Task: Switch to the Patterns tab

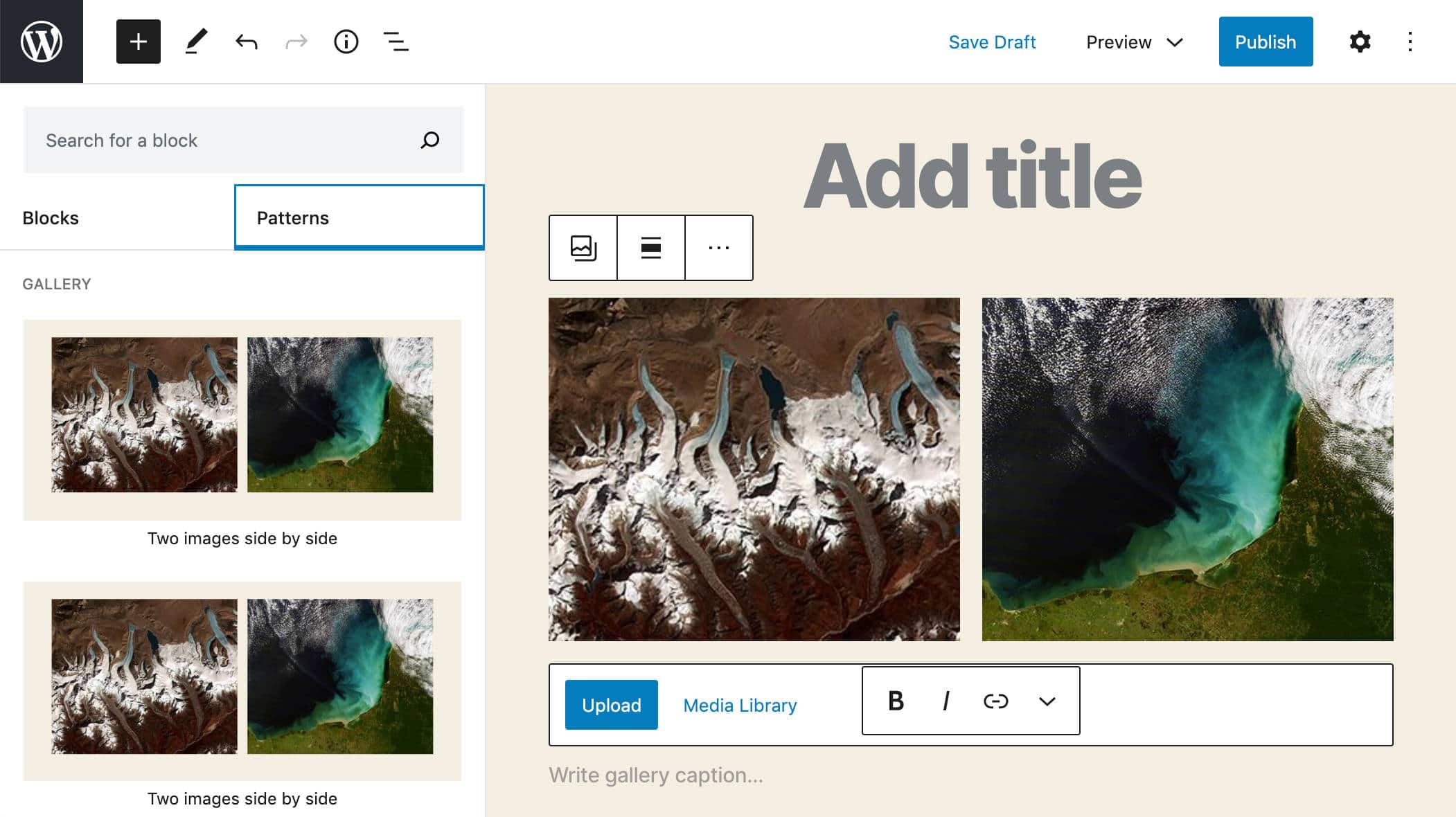Action: [x=359, y=217]
